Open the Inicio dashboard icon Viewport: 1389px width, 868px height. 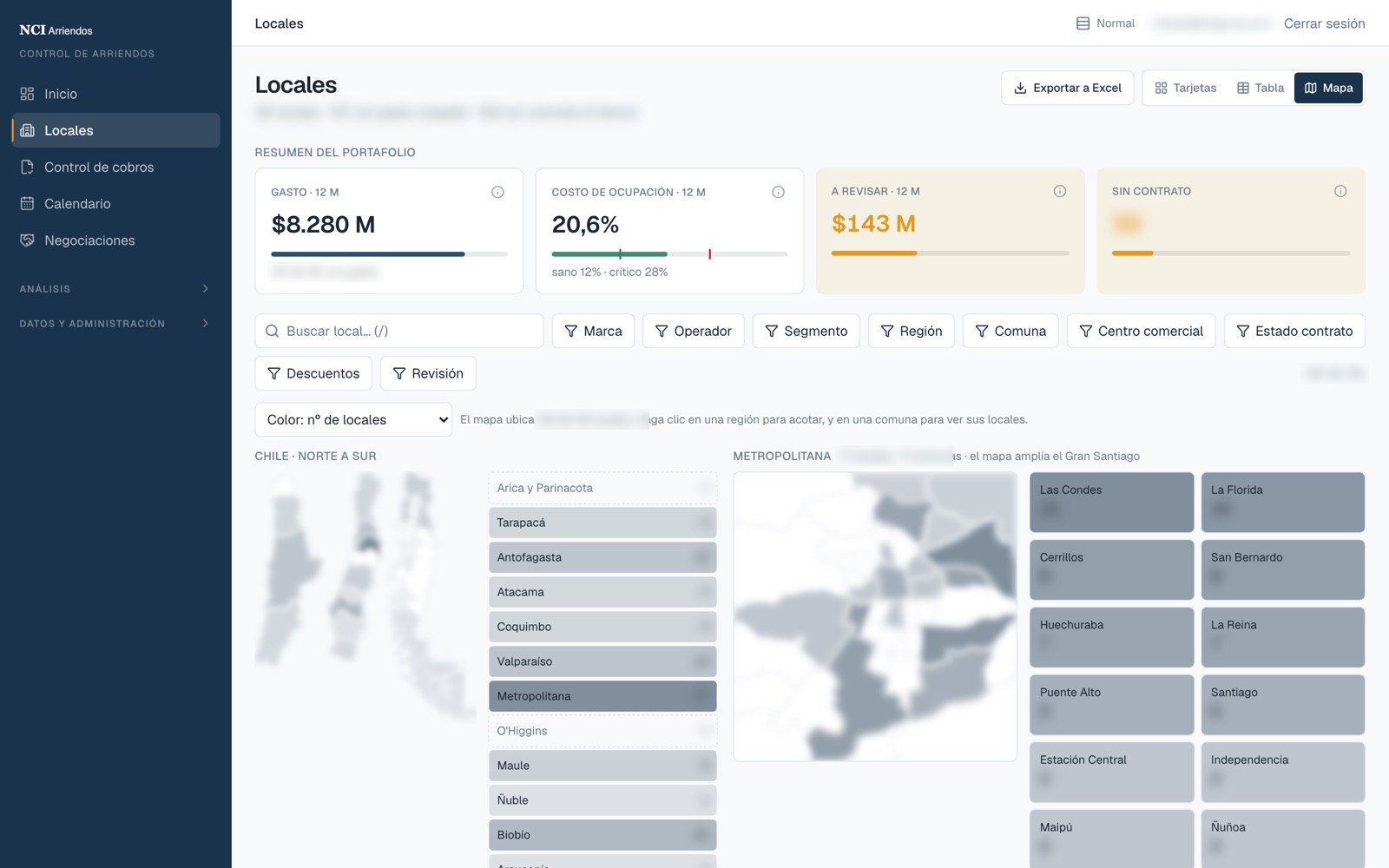(27, 94)
